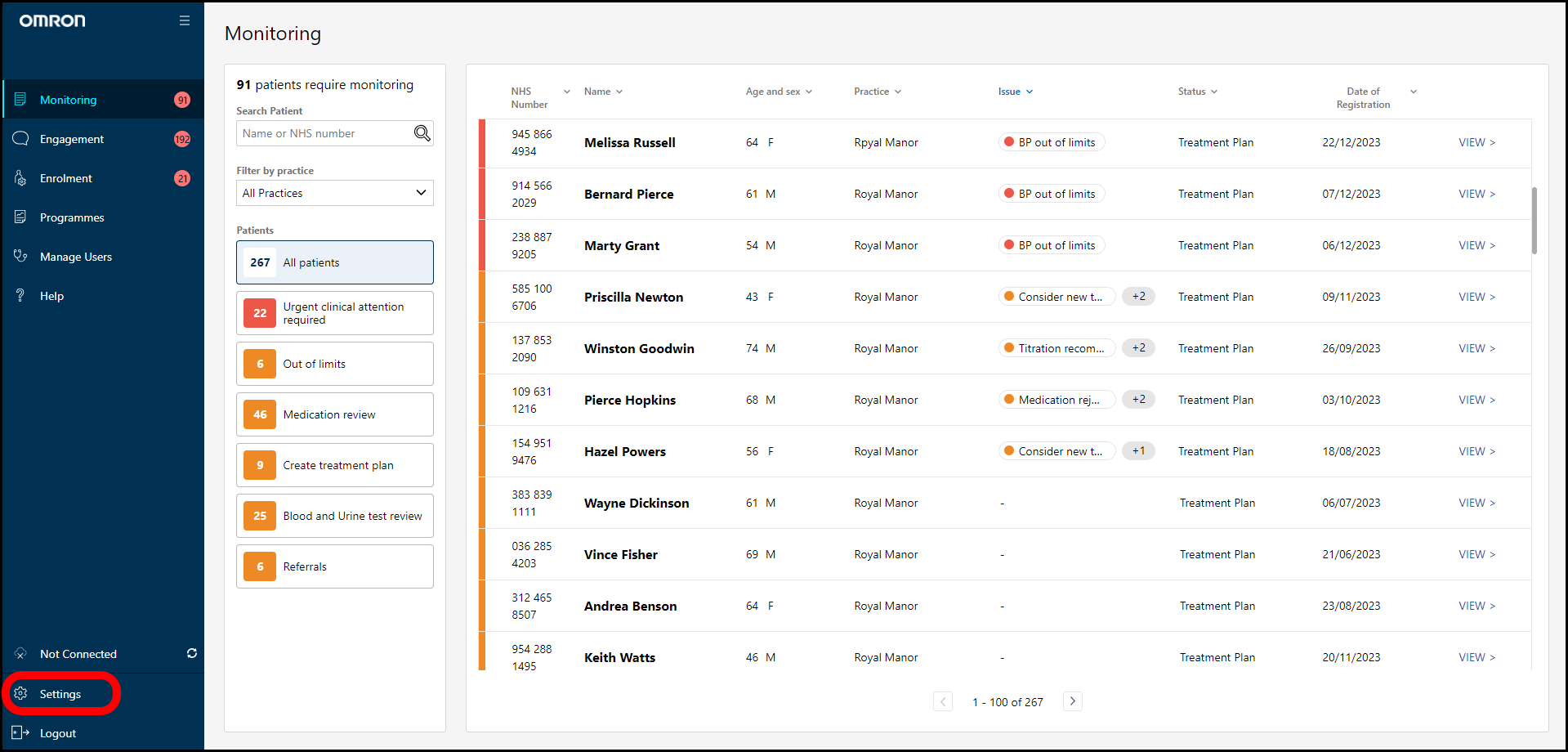Select the Medication review patient filter
Screen dimensions: 1568x752
point(334,414)
